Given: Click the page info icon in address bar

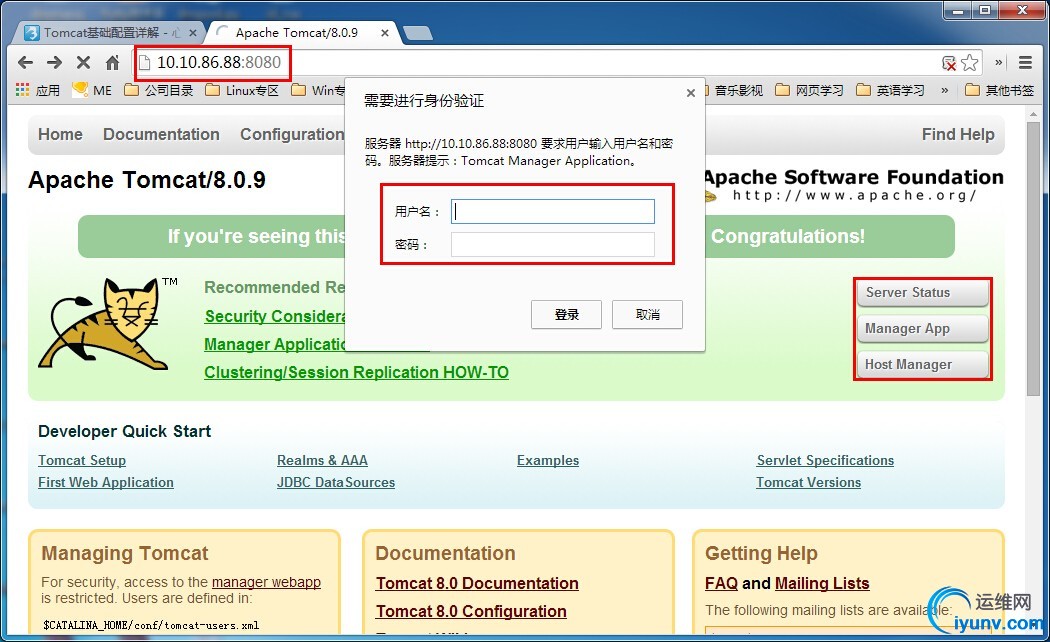Looking at the screenshot, I should 143,63.
